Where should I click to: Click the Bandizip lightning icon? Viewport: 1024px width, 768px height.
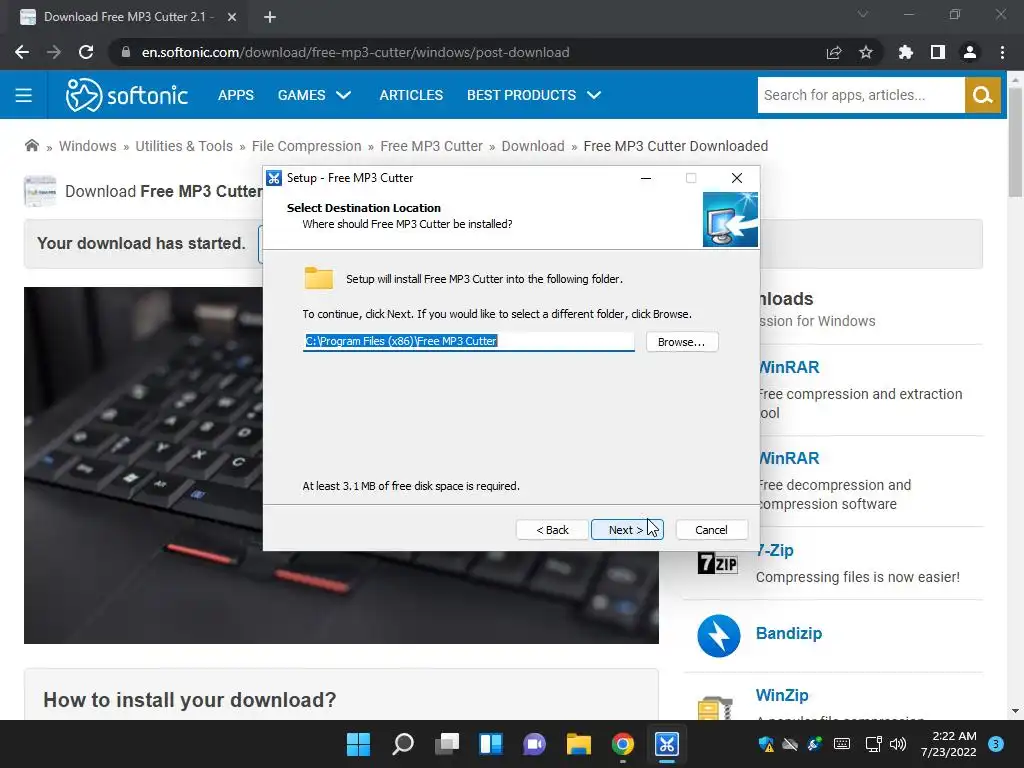(x=718, y=635)
